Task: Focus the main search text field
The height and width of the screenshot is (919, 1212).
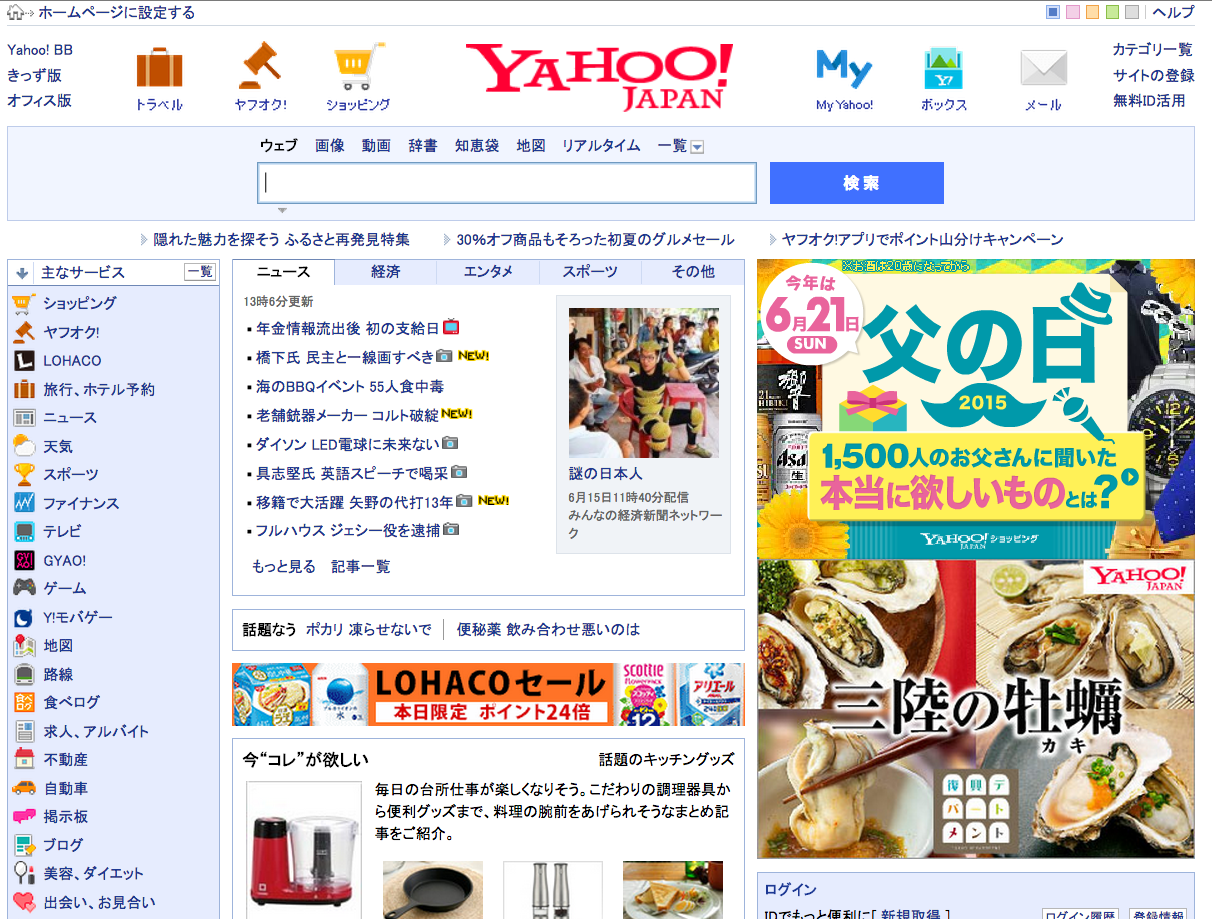Action: point(507,183)
